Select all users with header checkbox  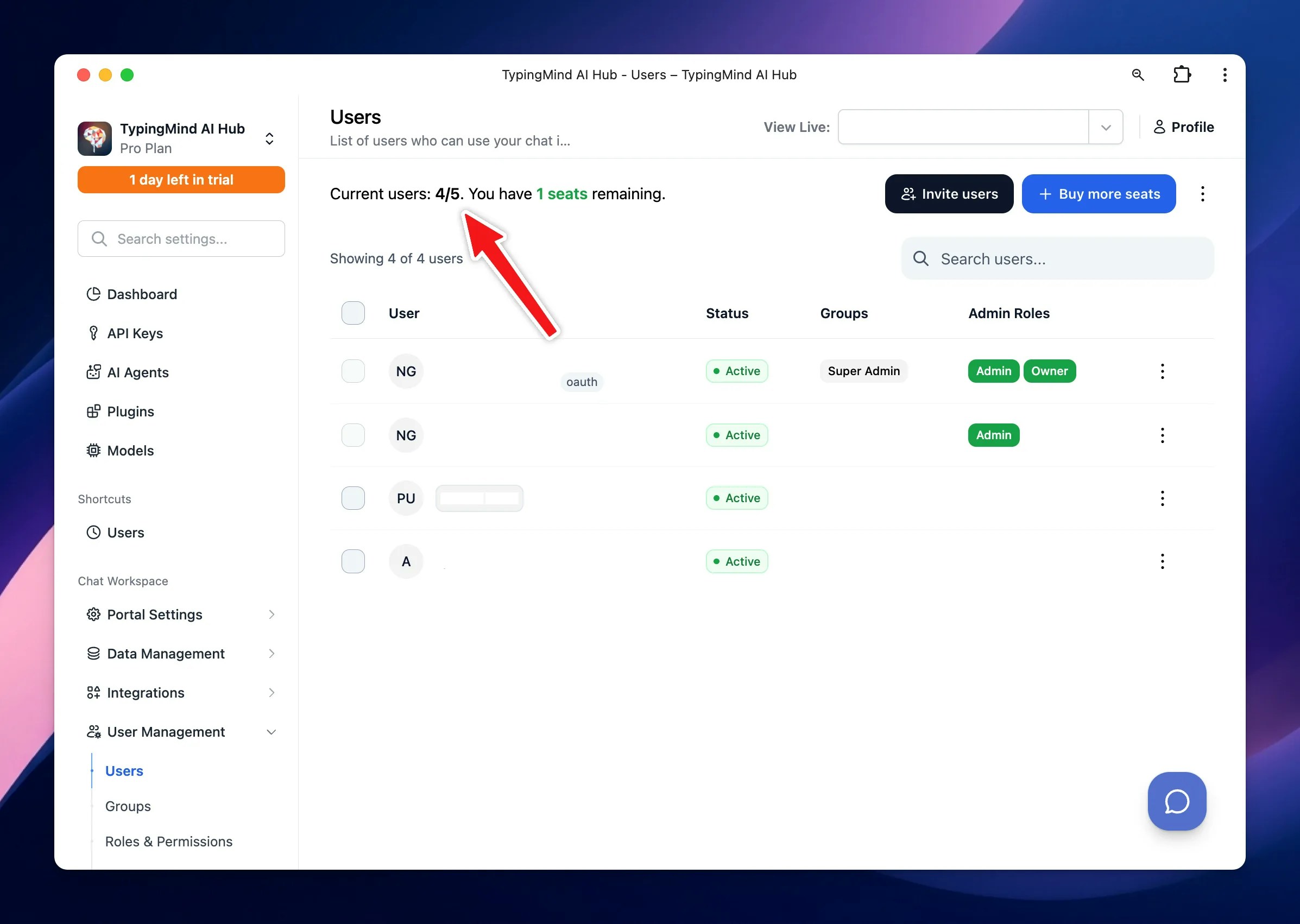point(353,313)
